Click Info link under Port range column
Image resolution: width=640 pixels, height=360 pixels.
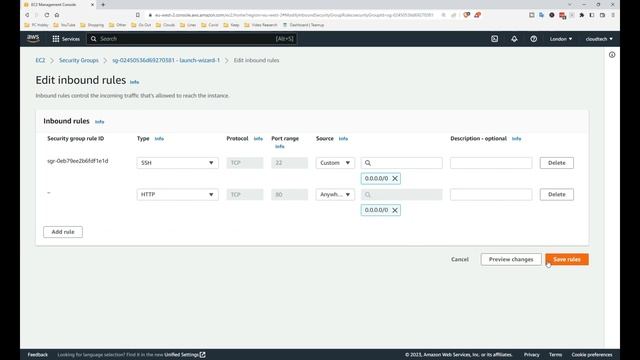280,146
